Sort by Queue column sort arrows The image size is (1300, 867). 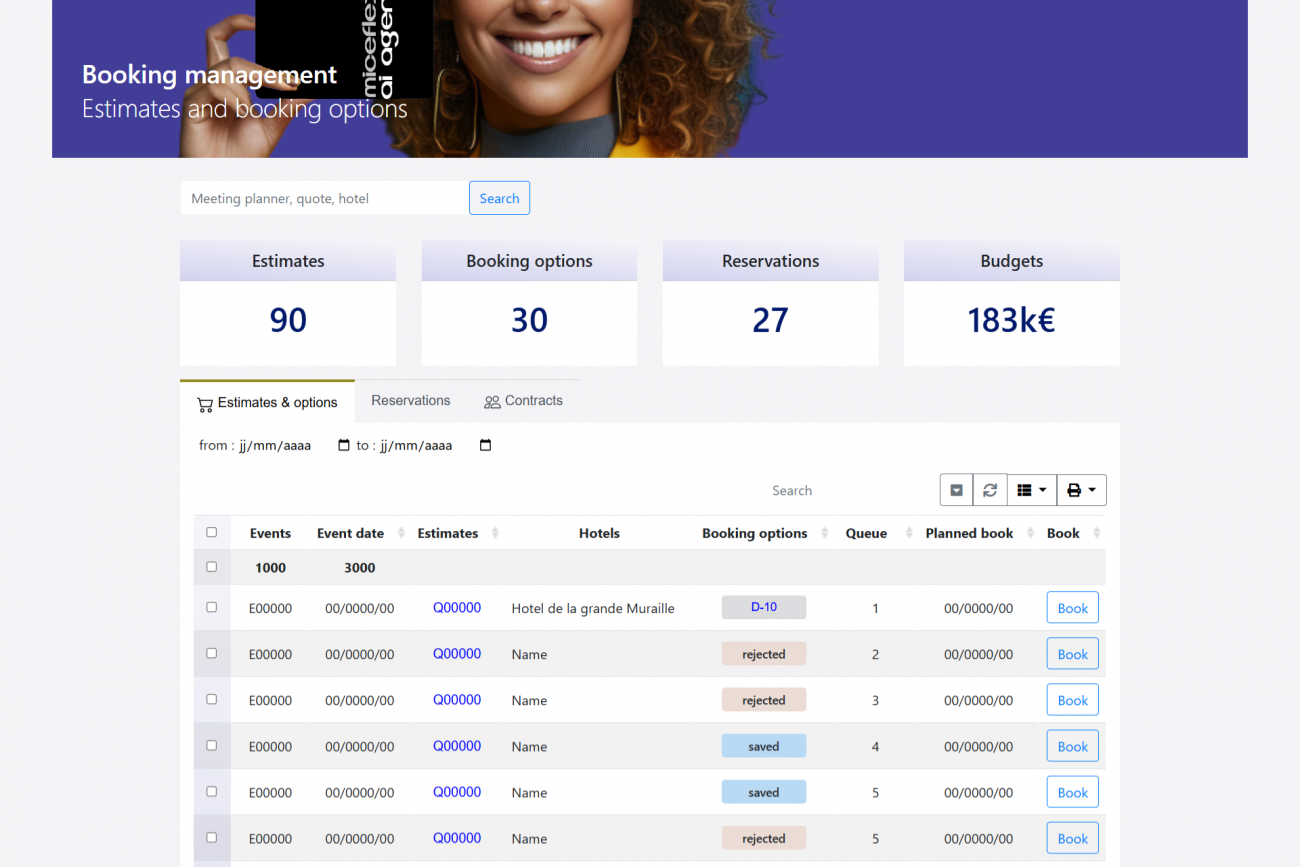[909, 533]
